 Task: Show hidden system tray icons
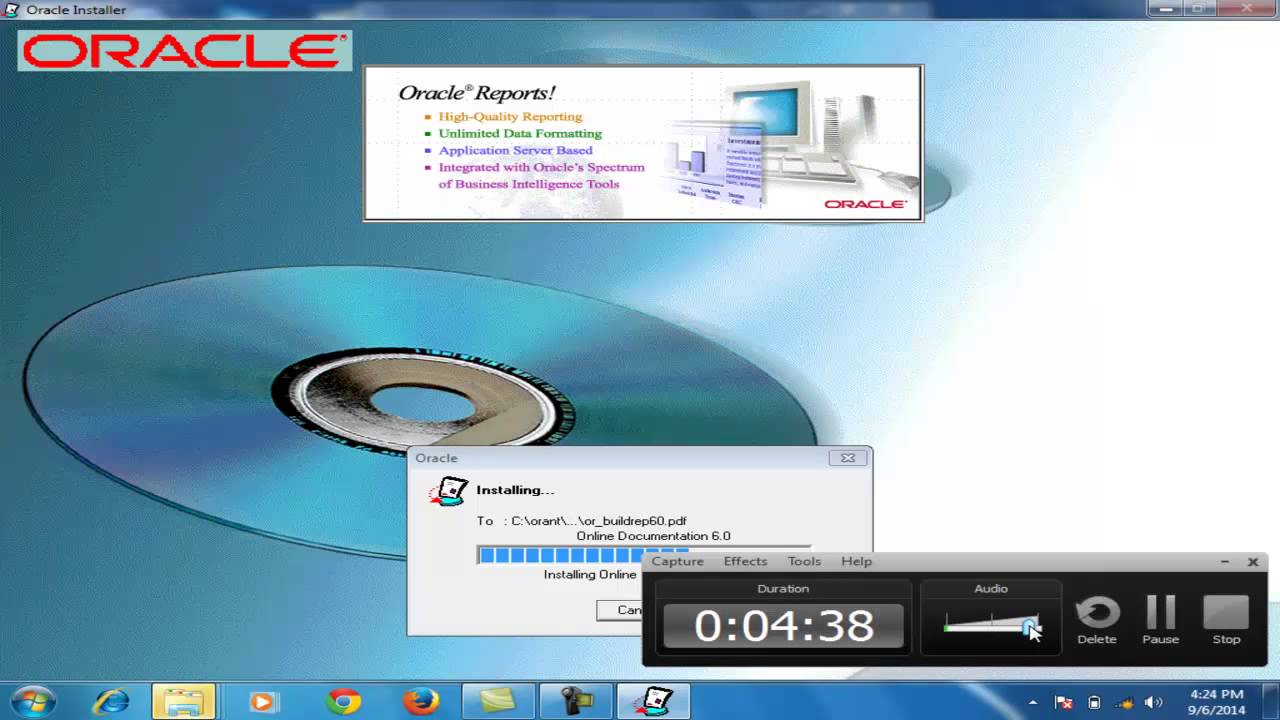pos(1033,703)
